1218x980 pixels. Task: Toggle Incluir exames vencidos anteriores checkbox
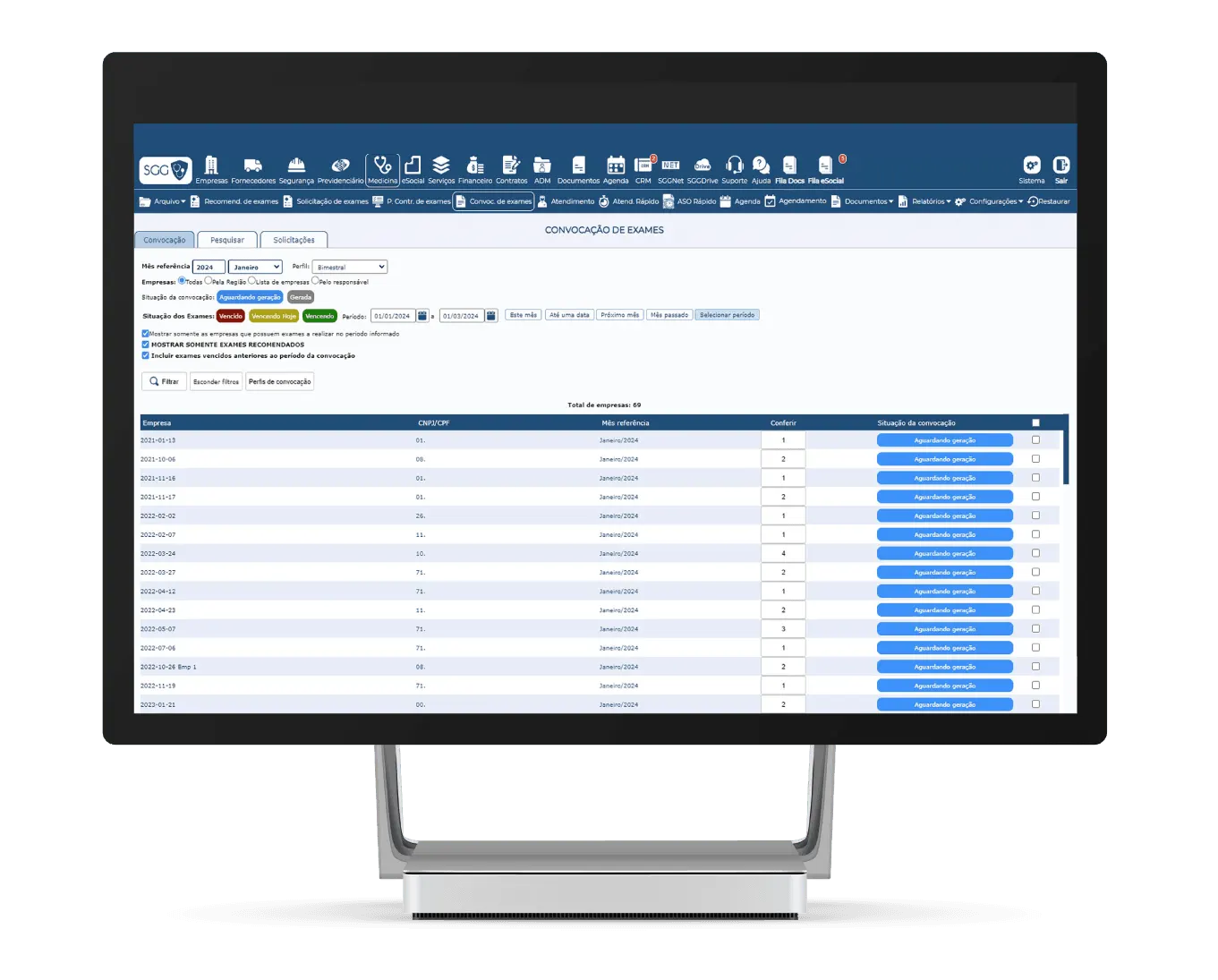point(145,355)
